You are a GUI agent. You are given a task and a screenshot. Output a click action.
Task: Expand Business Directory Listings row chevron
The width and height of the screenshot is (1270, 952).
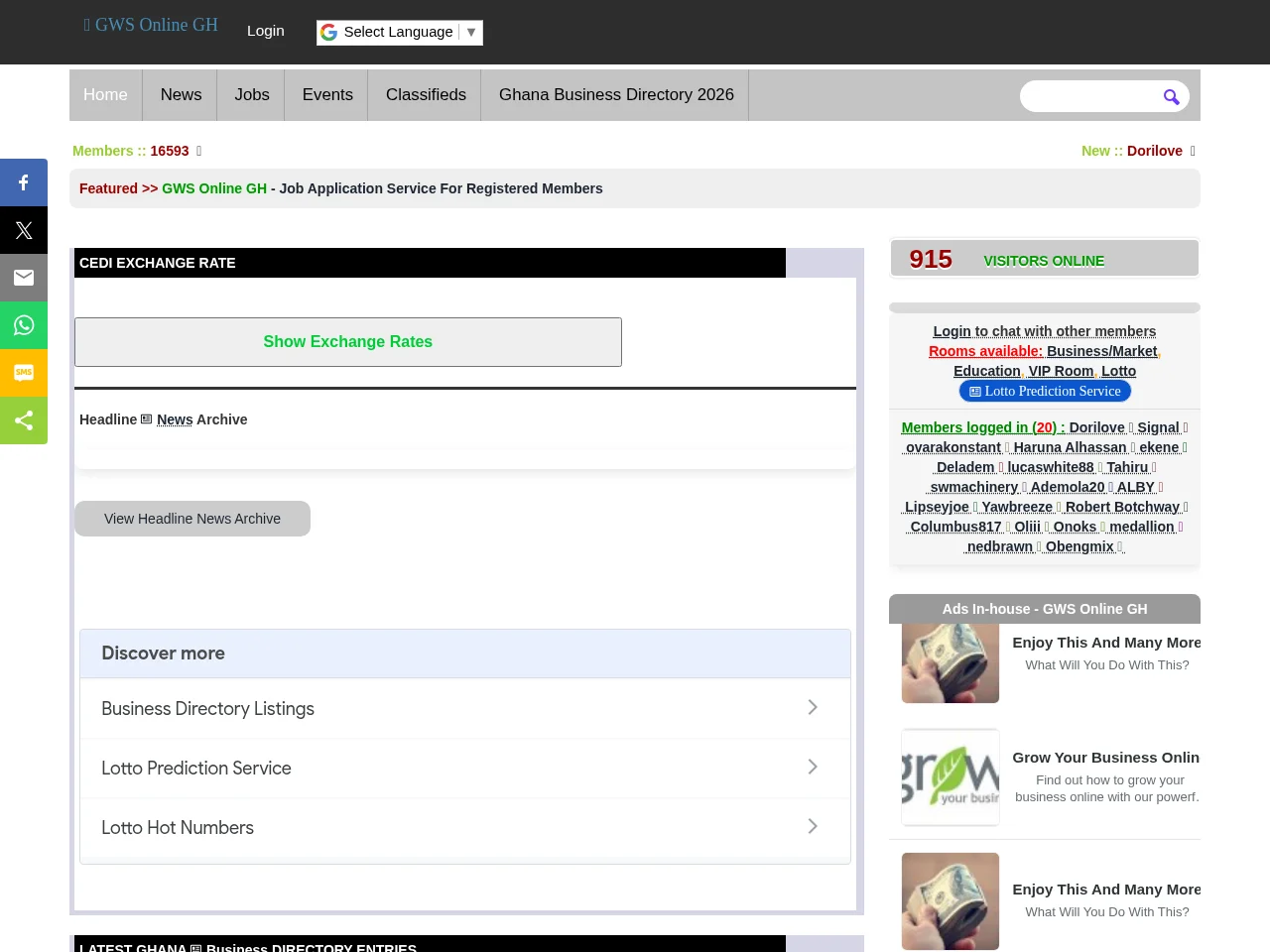[x=813, y=707]
